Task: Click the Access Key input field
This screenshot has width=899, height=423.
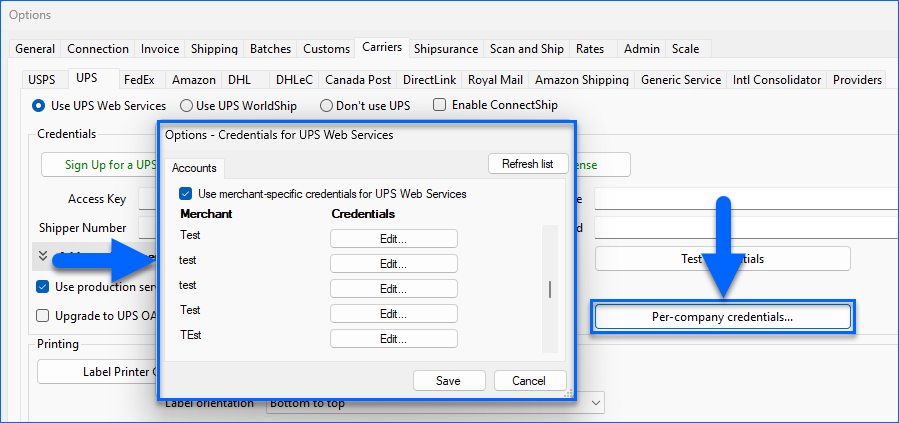Action: tap(148, 199)
